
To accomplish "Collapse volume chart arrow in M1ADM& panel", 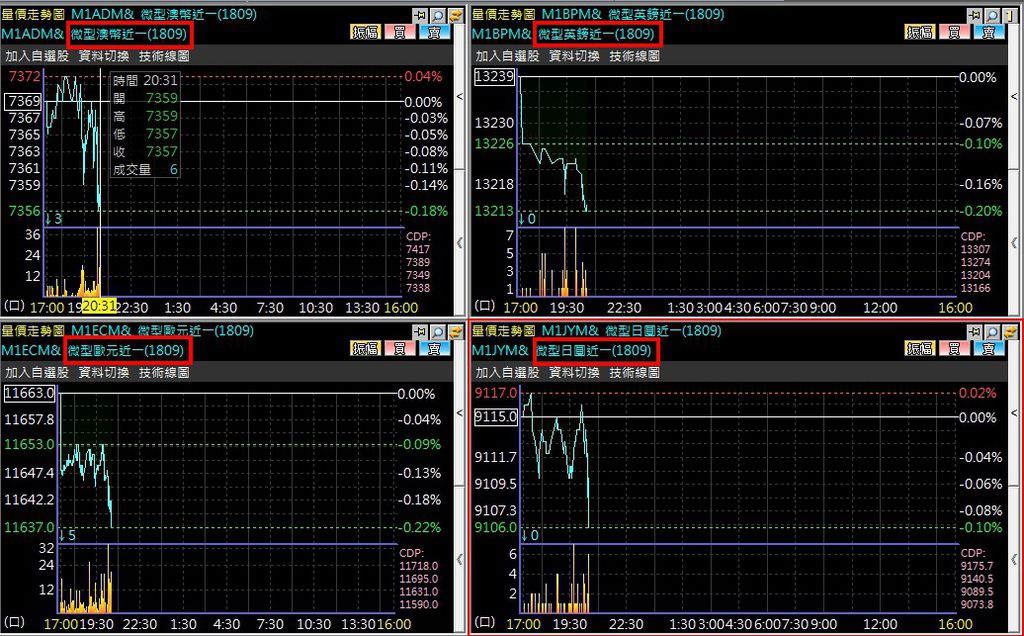I will 459,243.
